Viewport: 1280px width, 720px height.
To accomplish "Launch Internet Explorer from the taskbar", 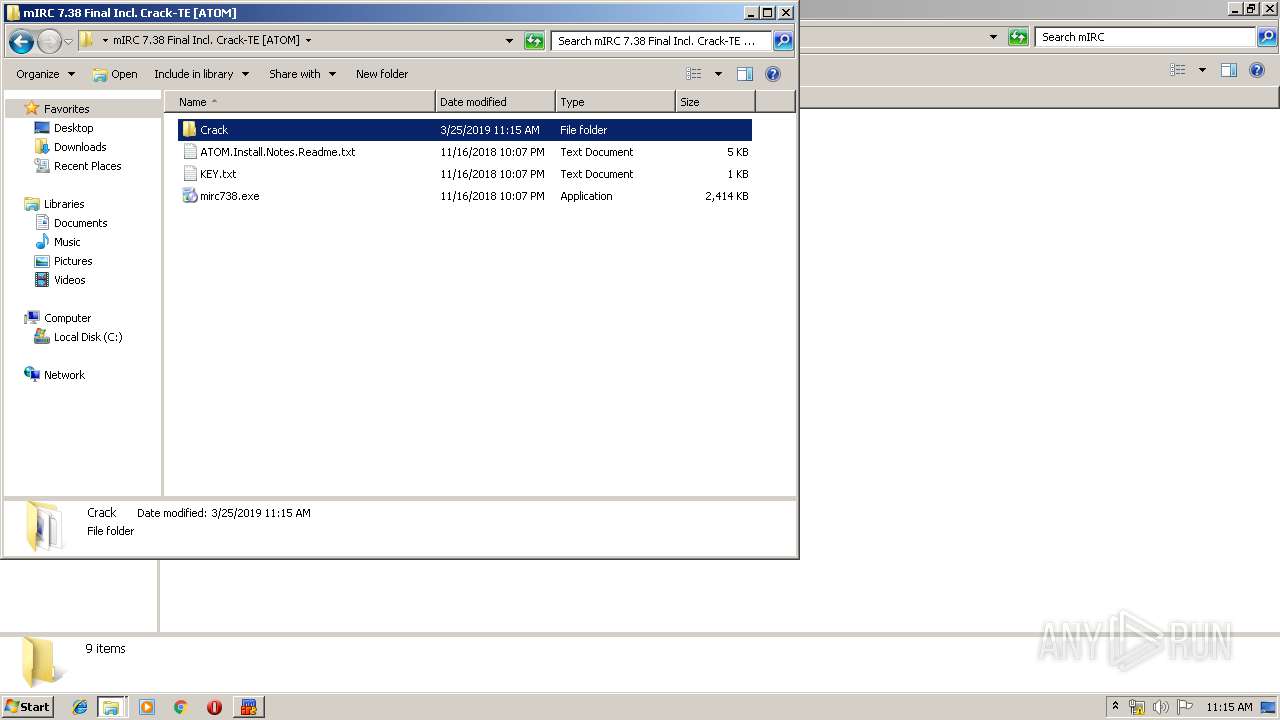I will 80,707.
